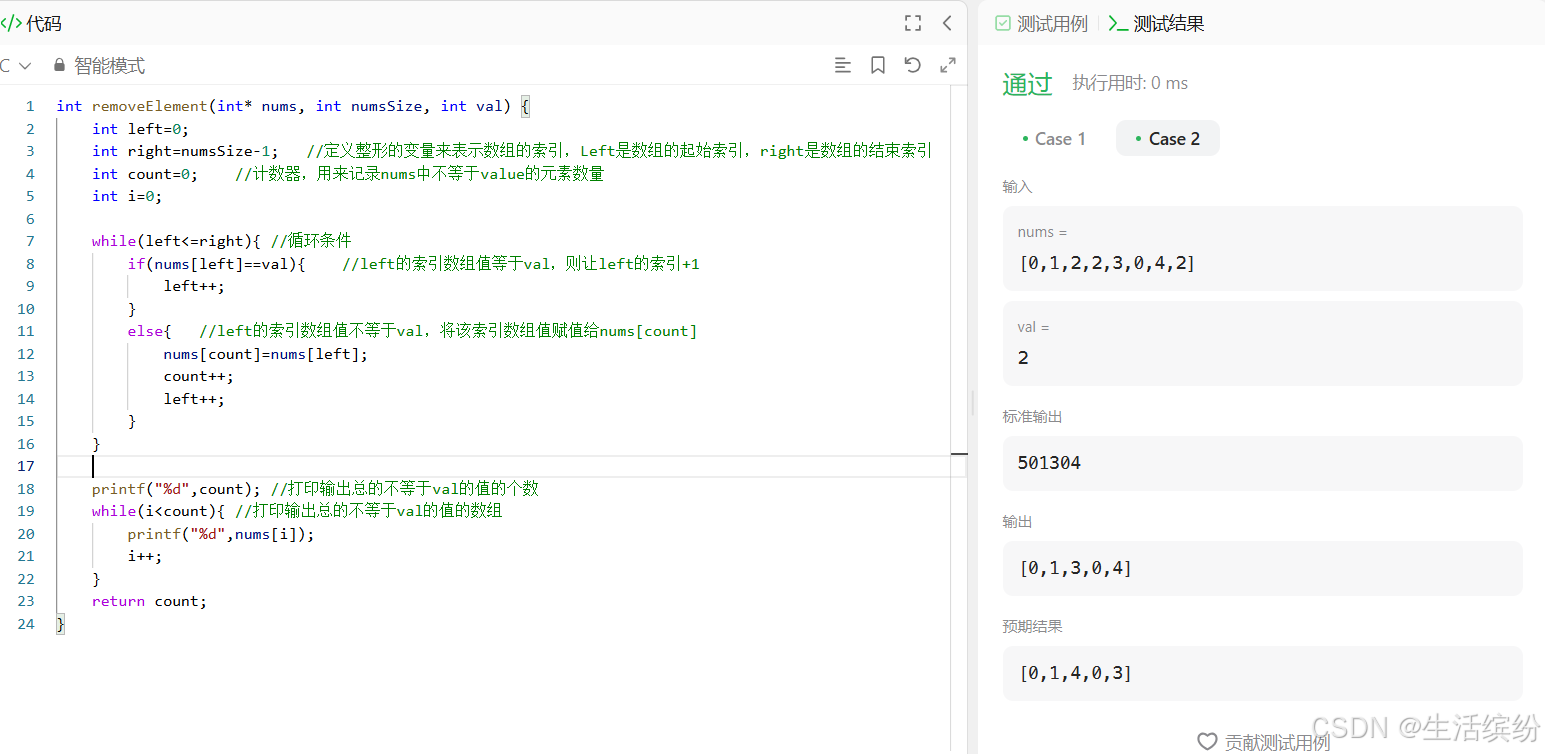The width and height of the screenshot is (1545, 754).
Task: Click the code panel fullscreen icon
Action: coord(911,22)
